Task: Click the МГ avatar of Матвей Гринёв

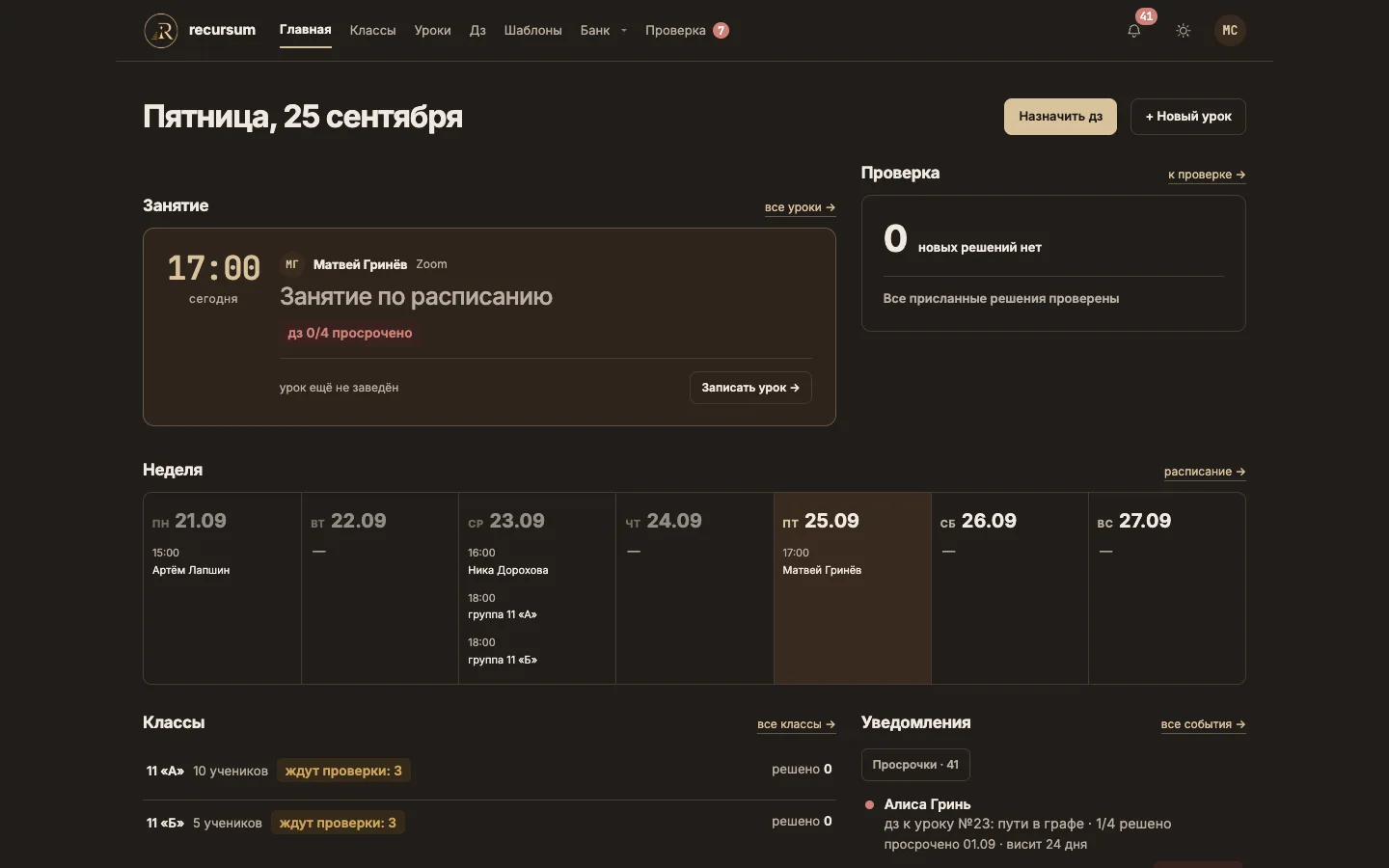Action: 291,264
